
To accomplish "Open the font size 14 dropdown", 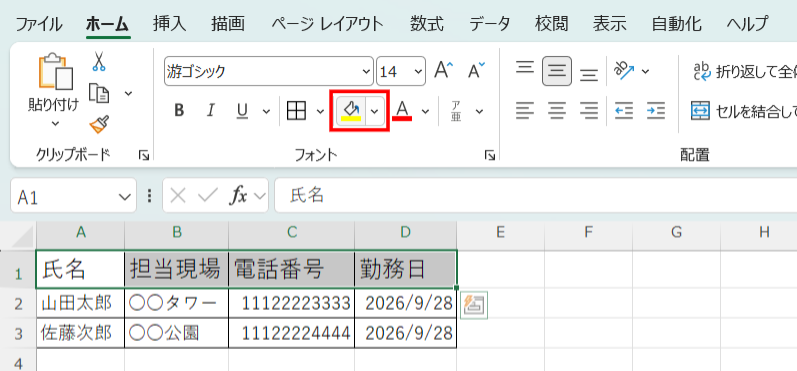I will pyautogui.click(x=419, y=71).
